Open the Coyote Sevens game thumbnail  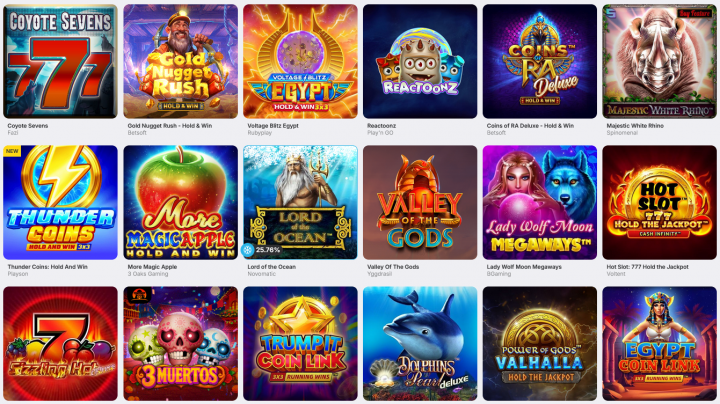[x=60, y=62]
